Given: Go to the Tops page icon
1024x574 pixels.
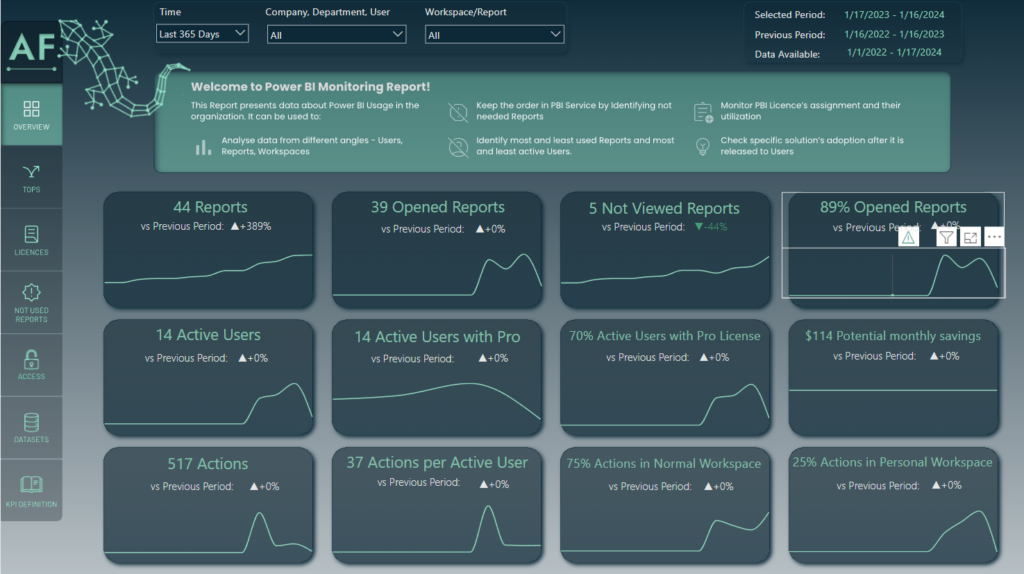Looking at the screenshot, I should coord(31,172).
